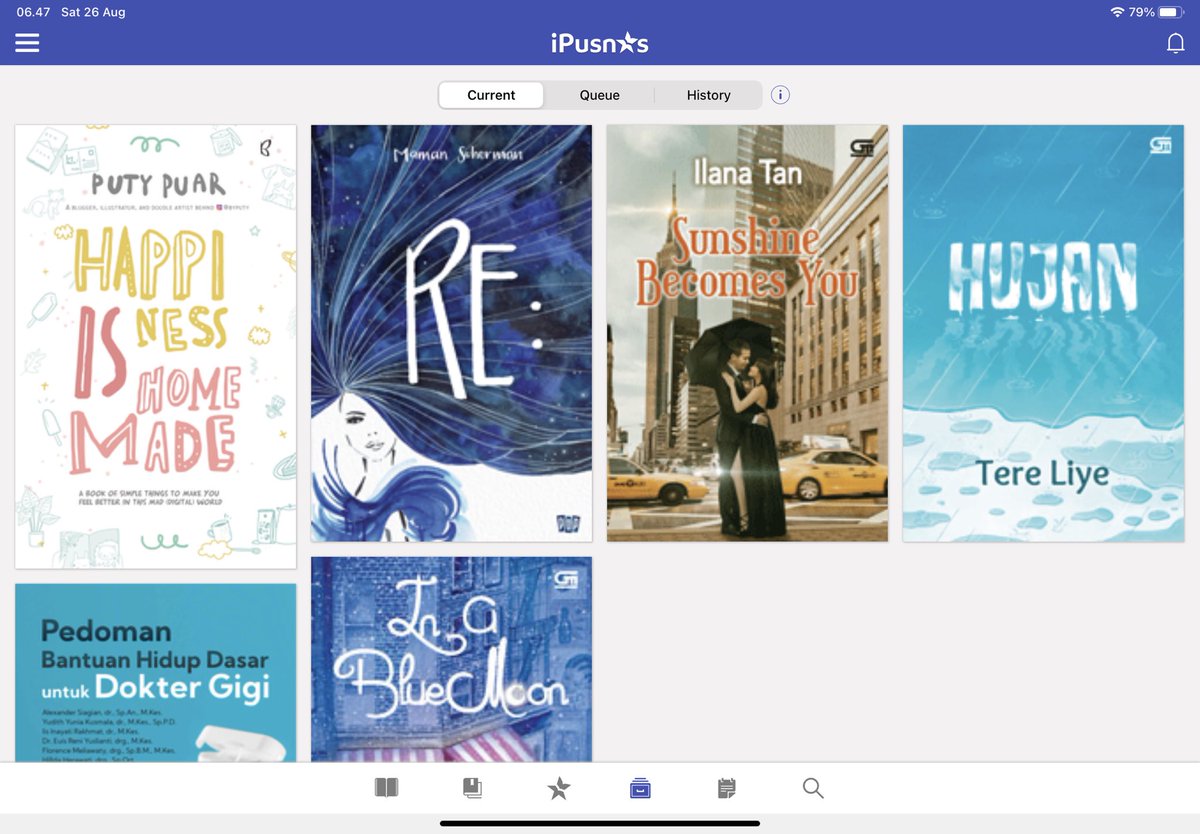Image resolution: width=1200 pixels, height=834 pixels.
Task: Select the bookshelf icon in bottom bar
Action: (x=640, y=789)
